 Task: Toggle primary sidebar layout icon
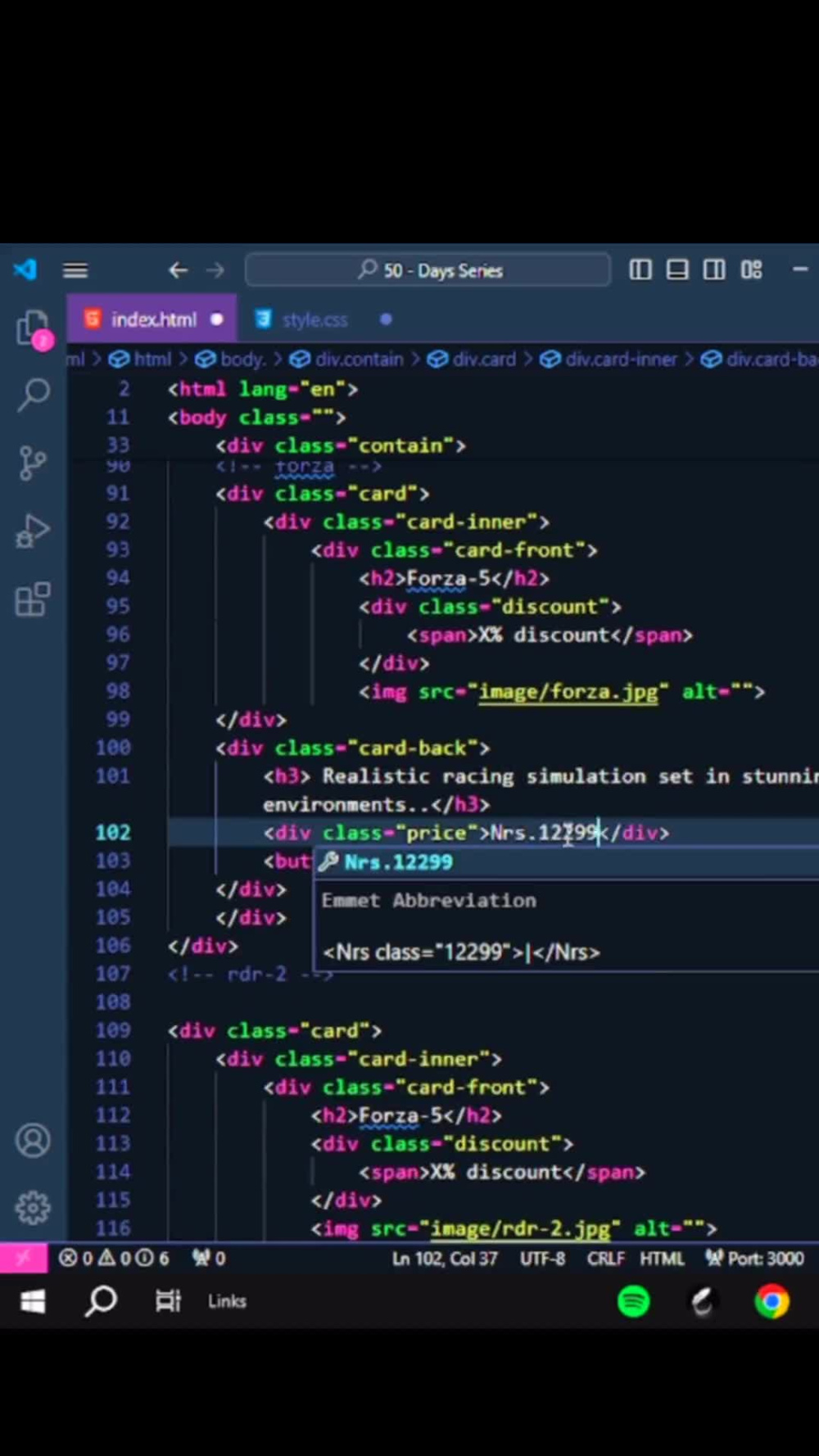pos(640,269)
